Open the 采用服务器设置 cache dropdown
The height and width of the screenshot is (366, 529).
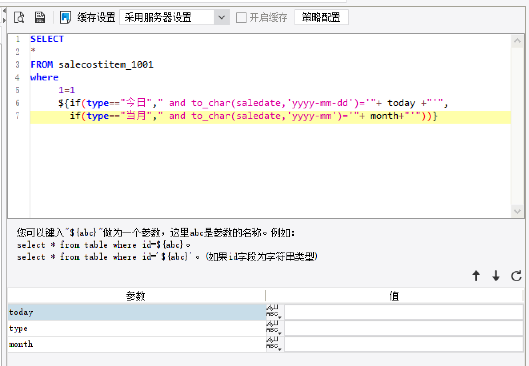[174, 17]
